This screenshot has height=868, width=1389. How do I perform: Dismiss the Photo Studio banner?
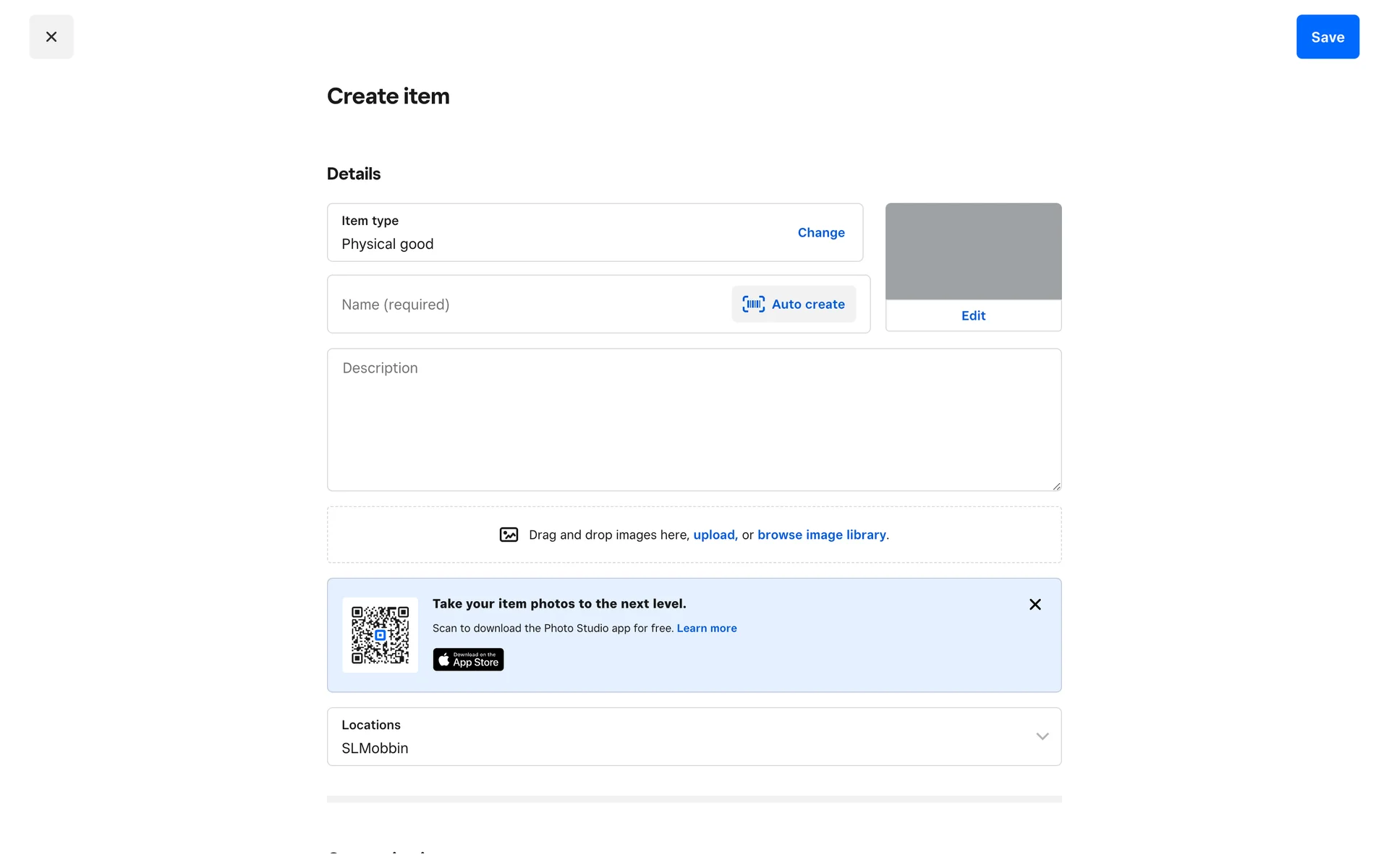[x=1035, y=605]
